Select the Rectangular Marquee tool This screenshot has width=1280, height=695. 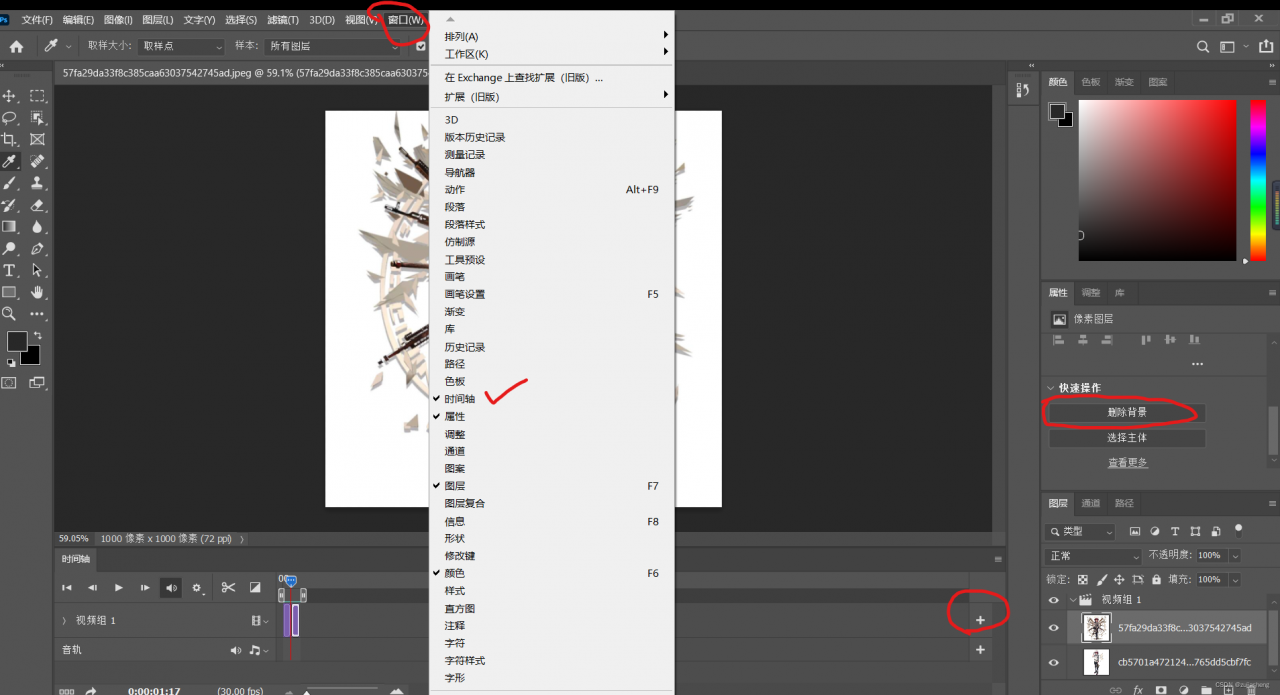pos(37,96)
